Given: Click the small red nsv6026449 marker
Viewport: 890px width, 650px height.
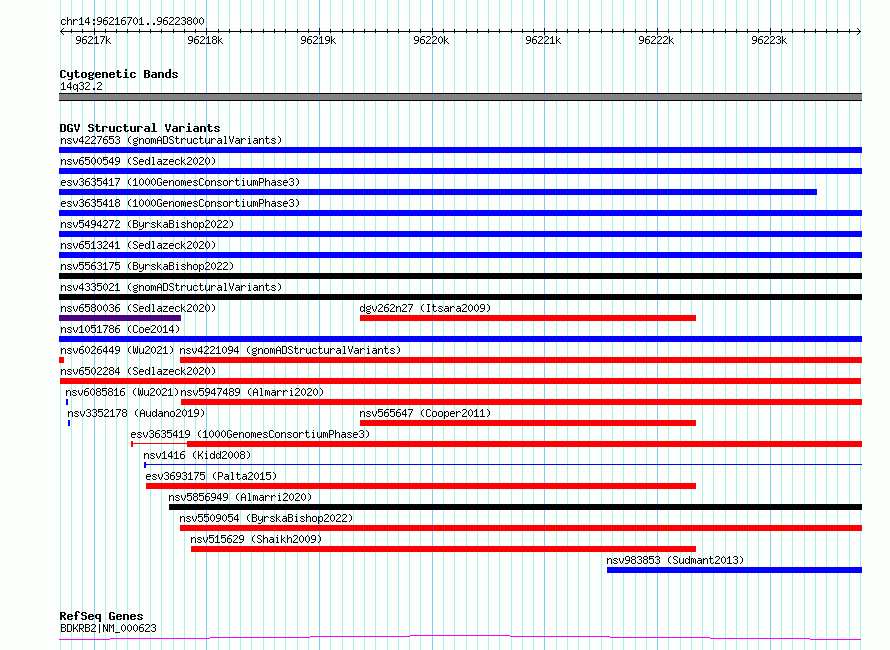Looking at the screenshot, I should pyautogui.click(x=61, y=360).
